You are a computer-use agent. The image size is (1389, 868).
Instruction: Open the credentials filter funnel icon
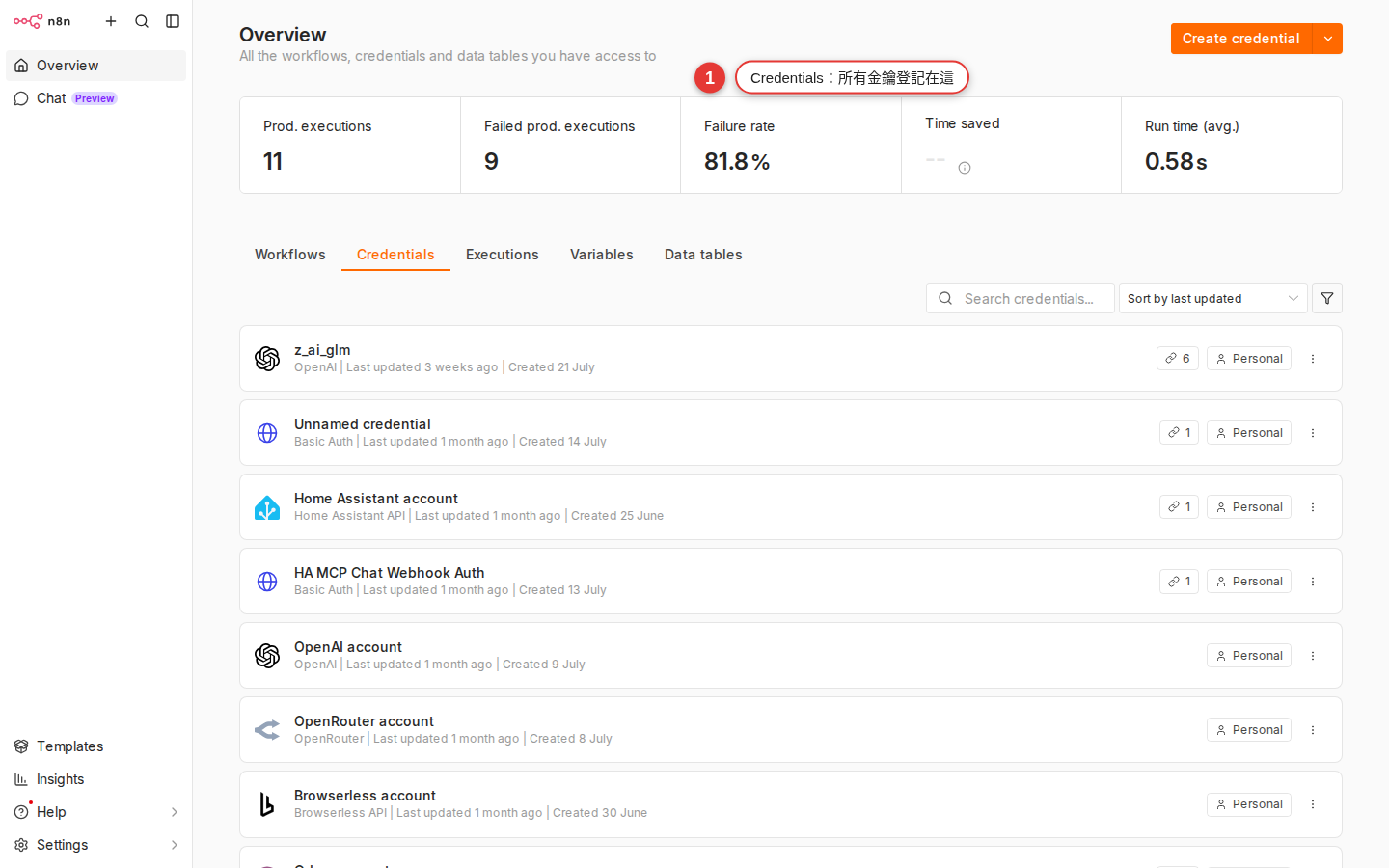coord(1327,298)
